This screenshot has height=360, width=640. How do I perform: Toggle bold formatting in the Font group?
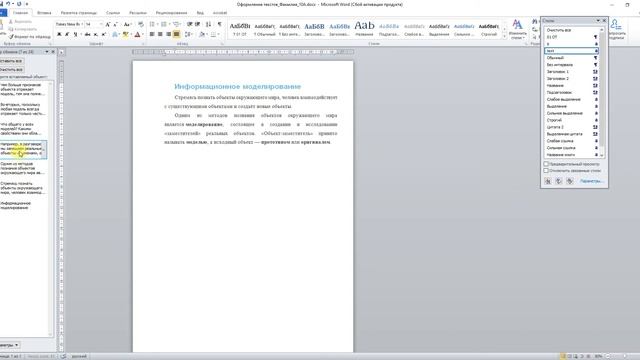click(59, 34)
